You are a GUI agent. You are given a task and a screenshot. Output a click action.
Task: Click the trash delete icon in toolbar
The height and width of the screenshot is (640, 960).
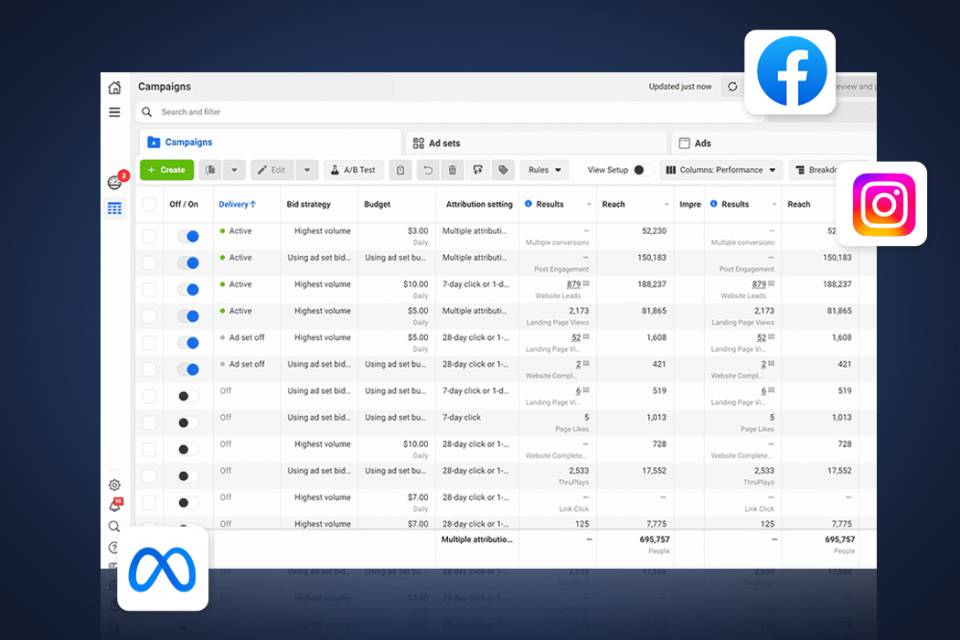tap(452, 170)
